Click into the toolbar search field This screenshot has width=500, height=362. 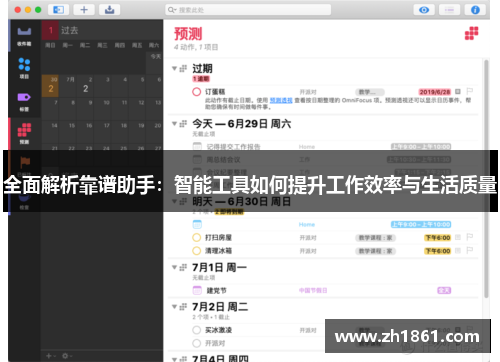tap(248, 10)
